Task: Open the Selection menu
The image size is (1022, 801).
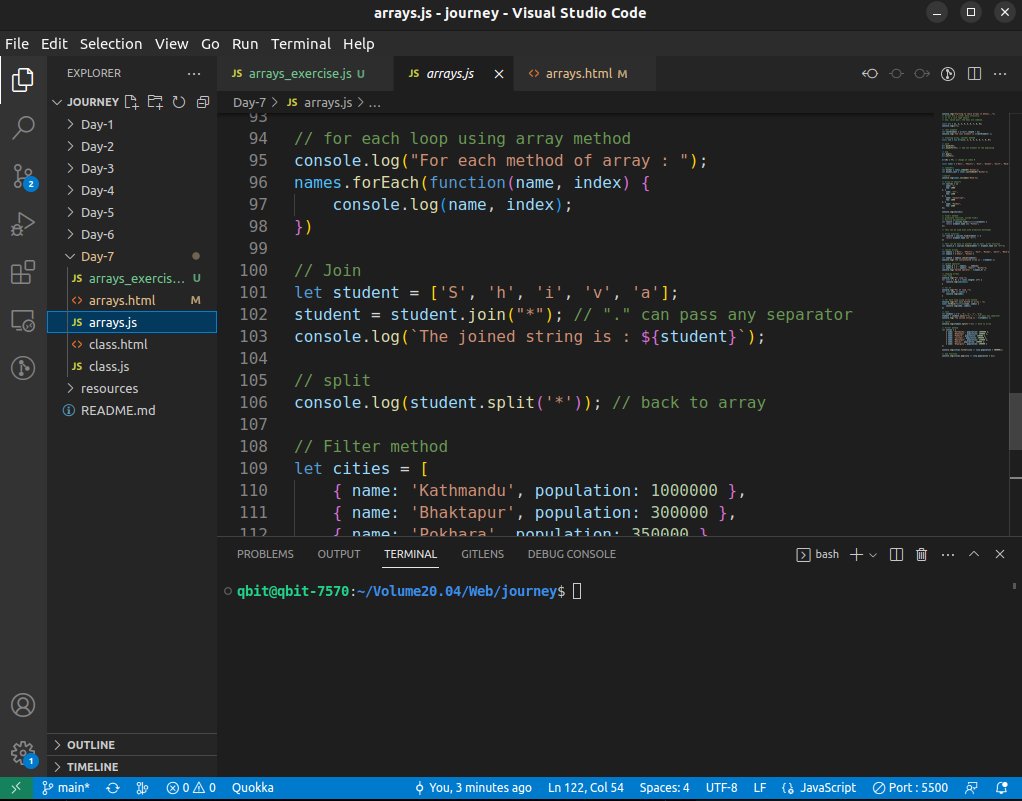Action: [111, 44]
